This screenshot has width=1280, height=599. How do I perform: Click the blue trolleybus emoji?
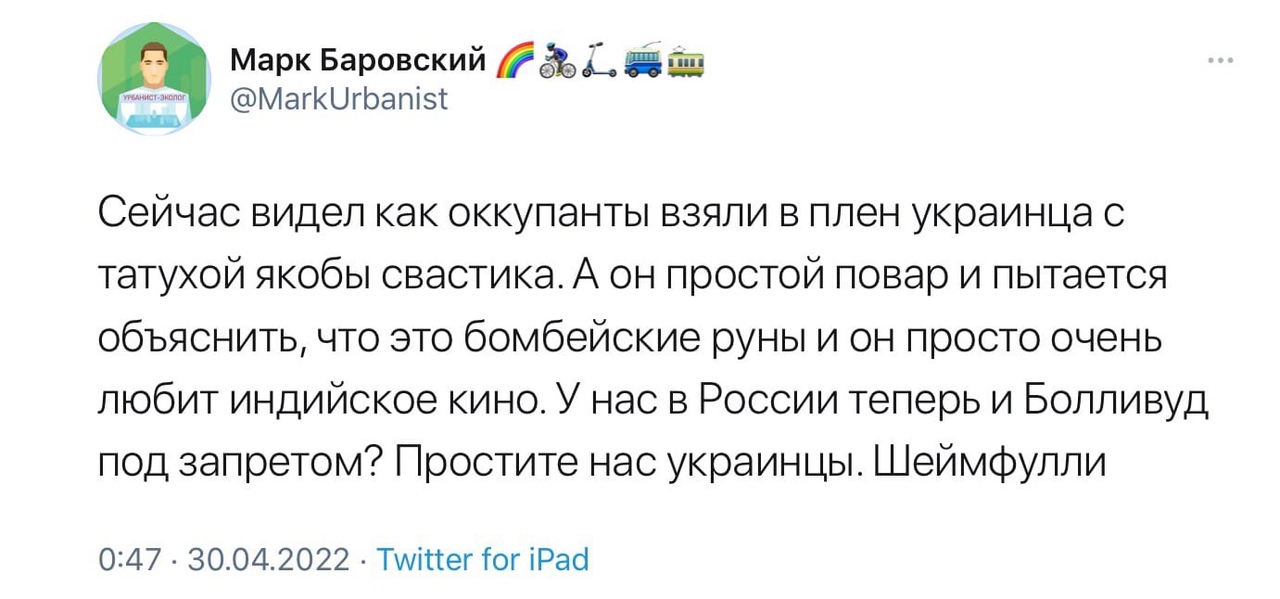[641, 62]
